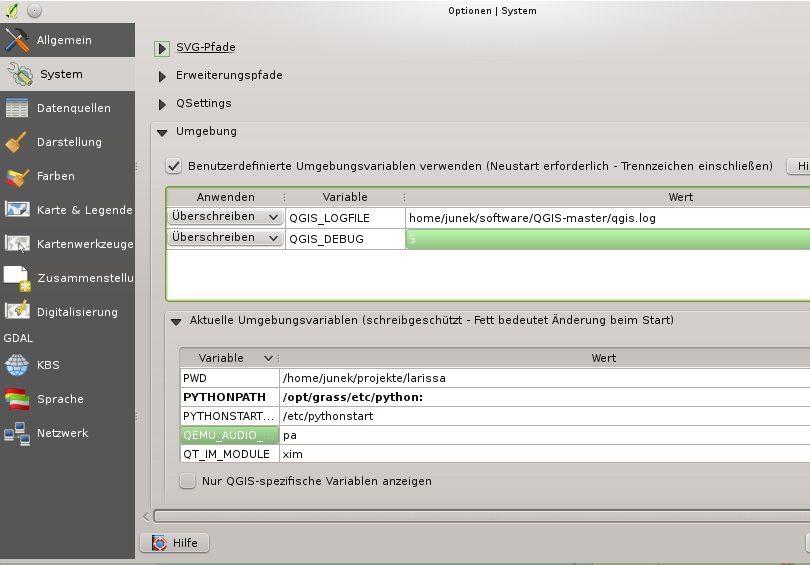Expand the QSettings section
The height and width of the screenshot is (565, 810).
click(x=162, y=104)
